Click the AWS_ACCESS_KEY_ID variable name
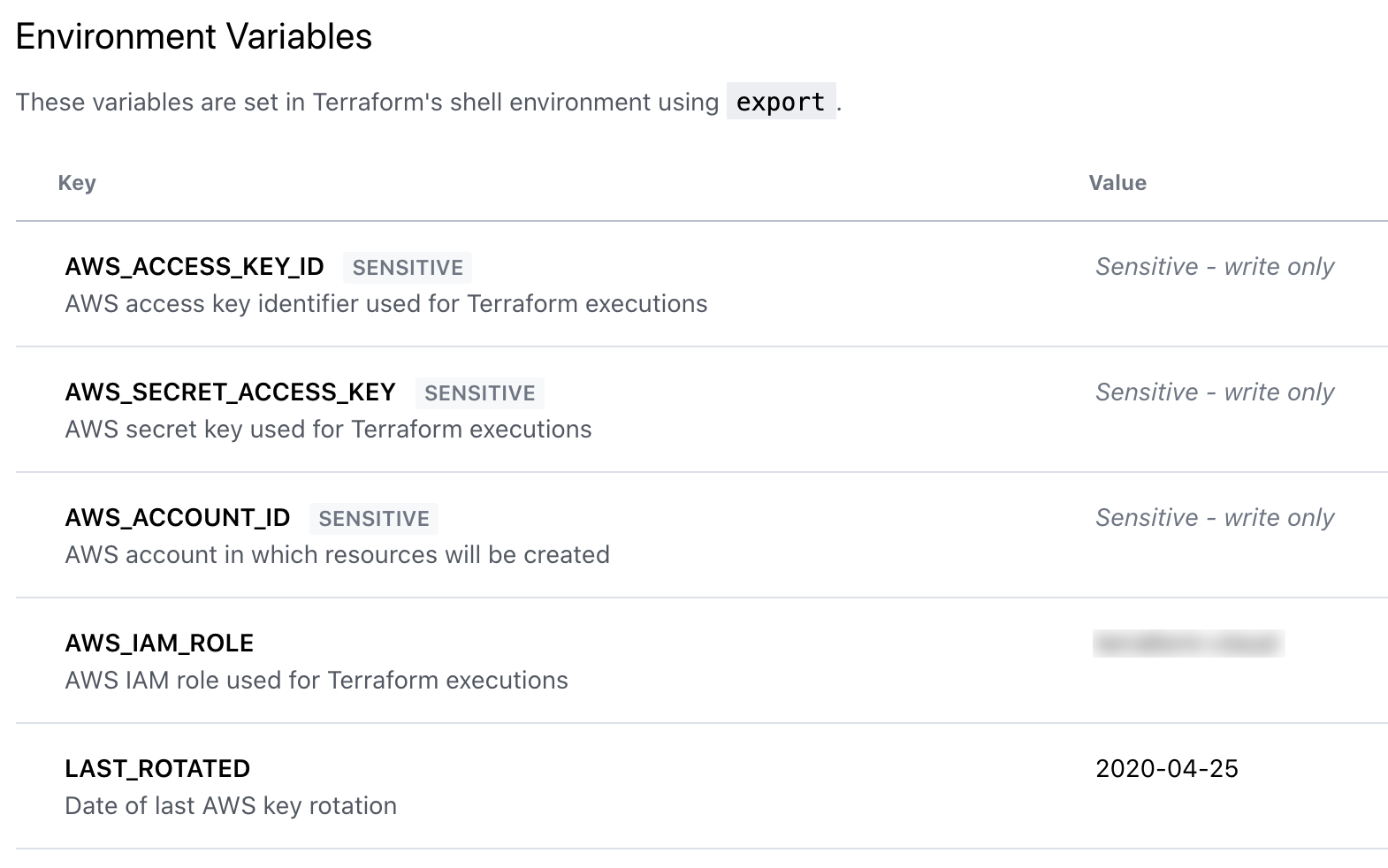1388x868 pixels. 194,267
